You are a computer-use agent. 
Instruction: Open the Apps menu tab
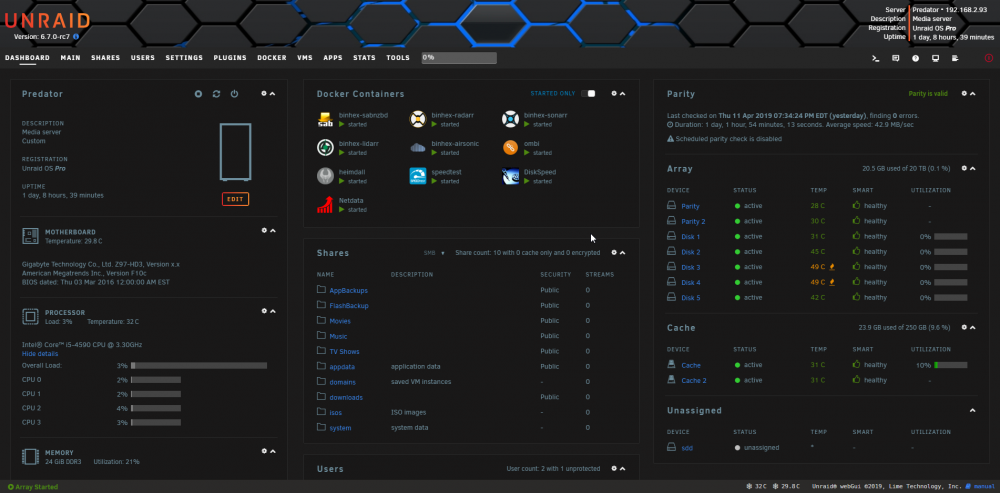point(333,57)
